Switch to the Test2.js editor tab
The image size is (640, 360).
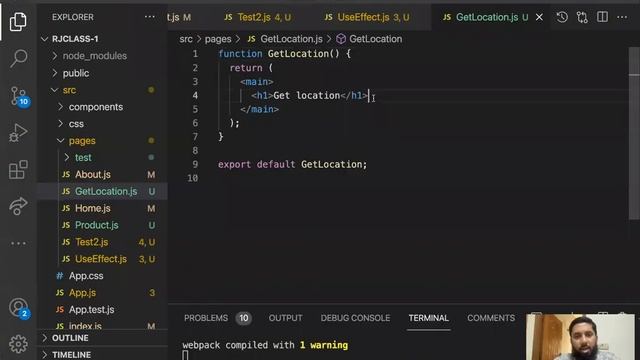[x=258, y=17]
